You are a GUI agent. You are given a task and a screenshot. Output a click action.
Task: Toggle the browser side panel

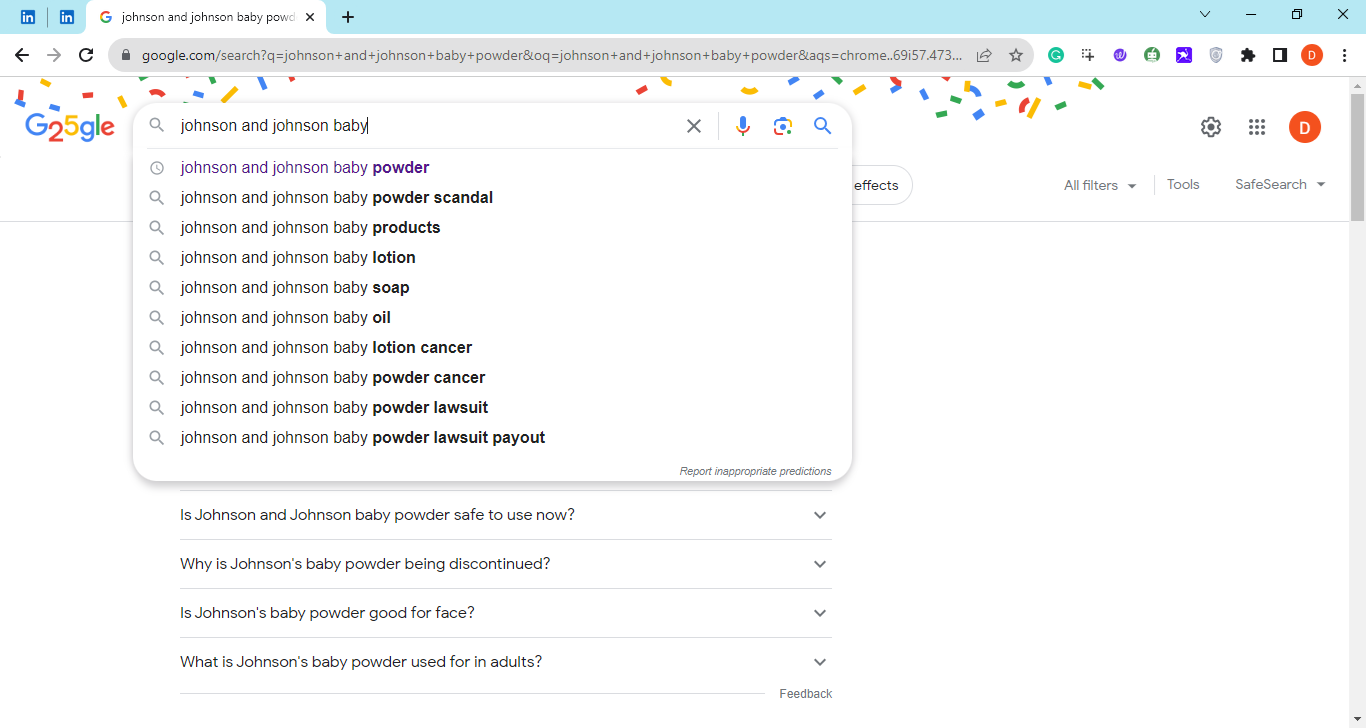click(1280, 55)
